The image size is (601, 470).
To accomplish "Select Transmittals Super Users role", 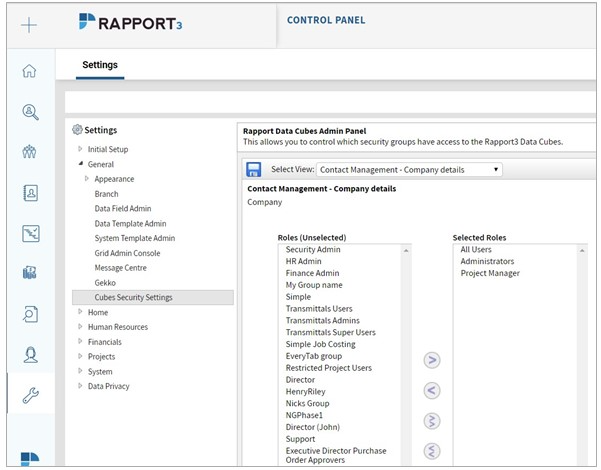I will pos(330,333).
